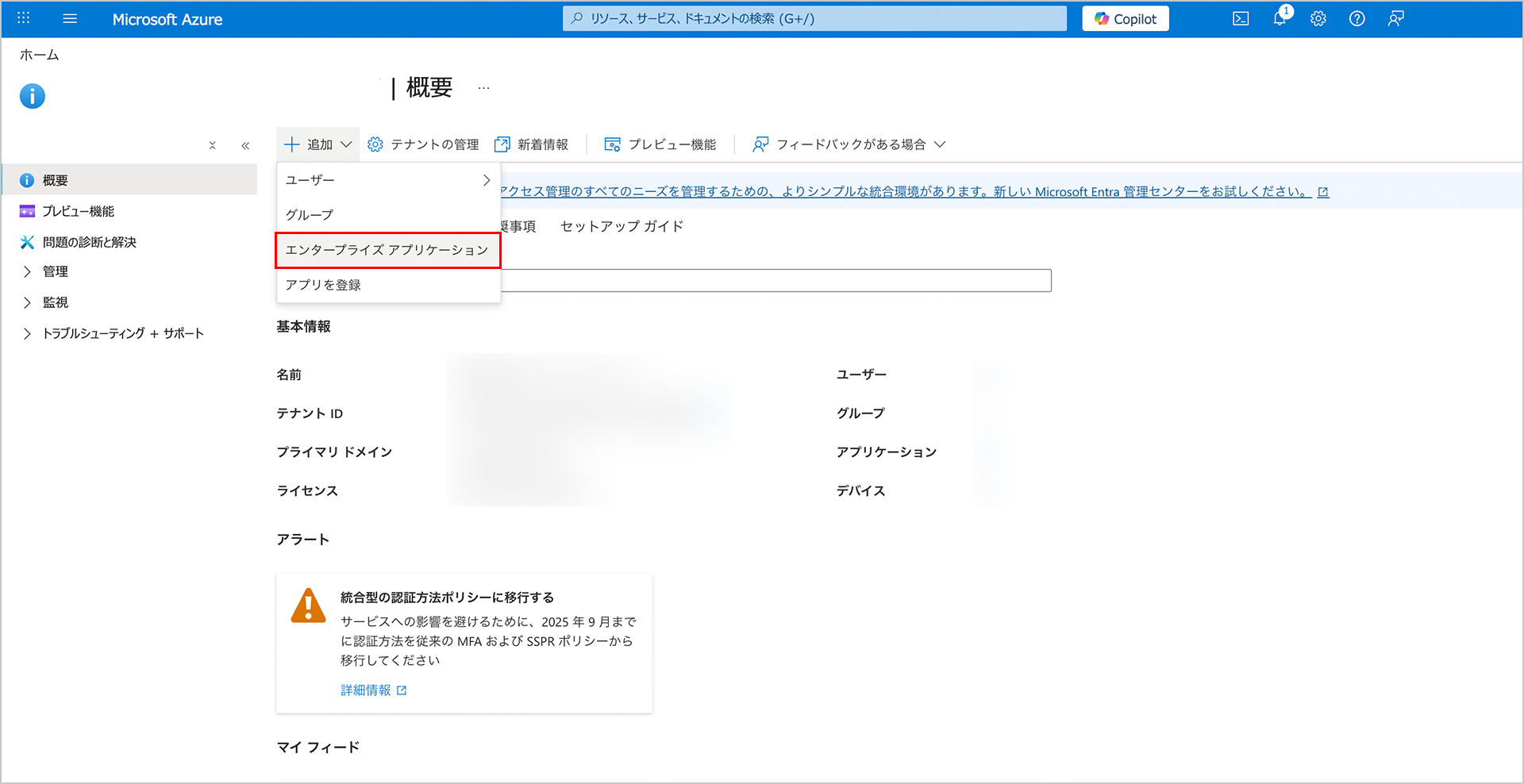Viewport: 1524px width, 784px height.
Task: Click the settings gear in top bar
Action: [x=1318, y=19]
